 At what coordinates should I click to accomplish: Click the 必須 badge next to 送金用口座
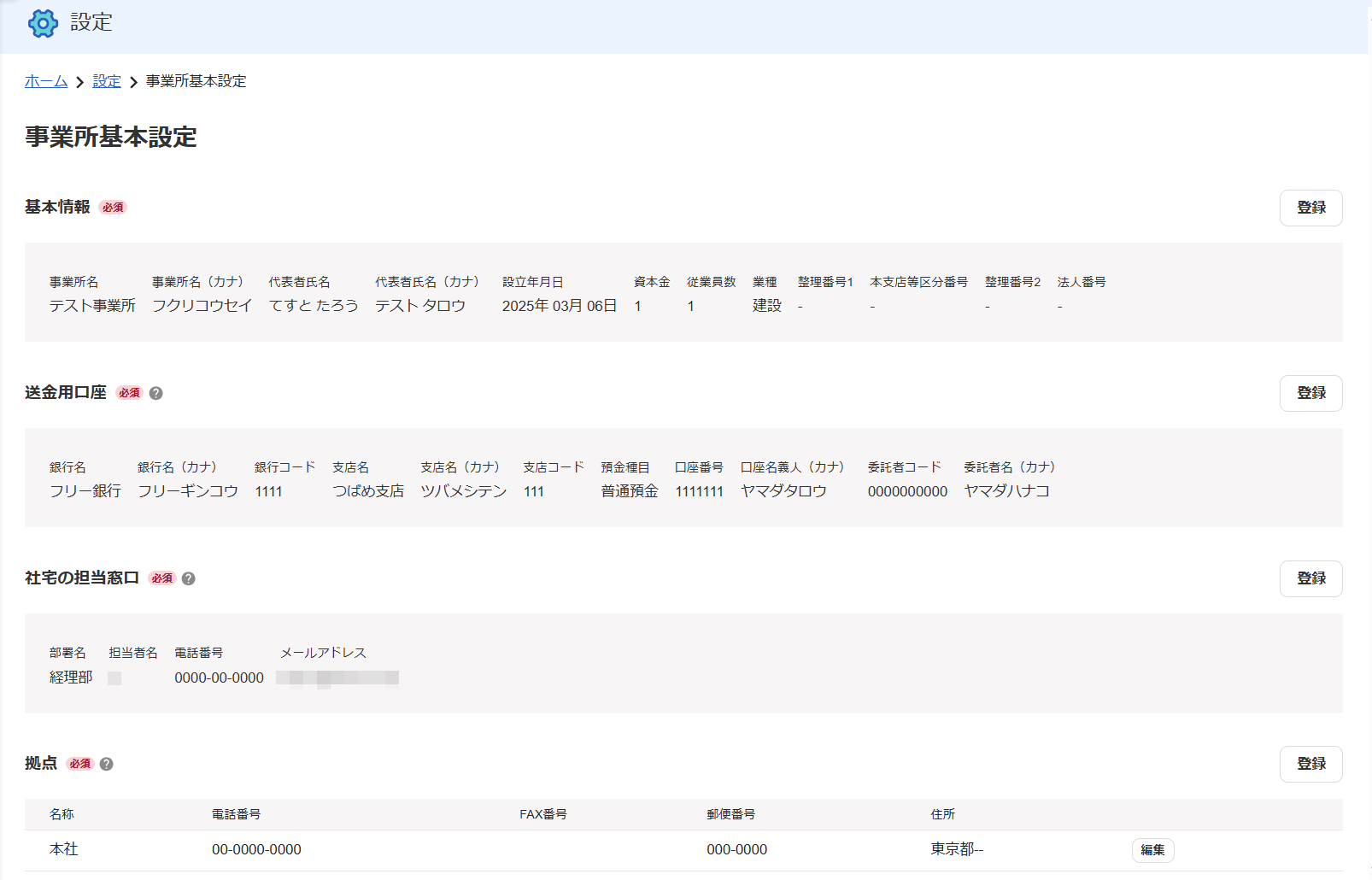pyautogui.click(x=129, y=393)
